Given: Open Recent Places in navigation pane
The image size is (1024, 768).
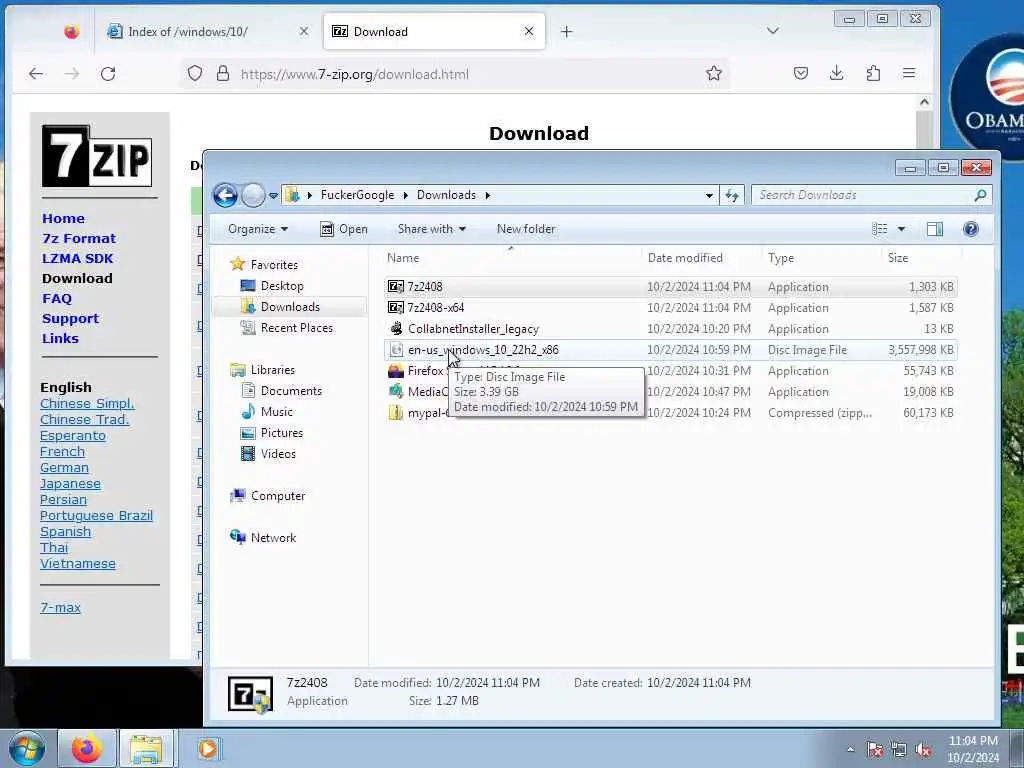Looking at the screenshot, I should [x=296, y=328].
